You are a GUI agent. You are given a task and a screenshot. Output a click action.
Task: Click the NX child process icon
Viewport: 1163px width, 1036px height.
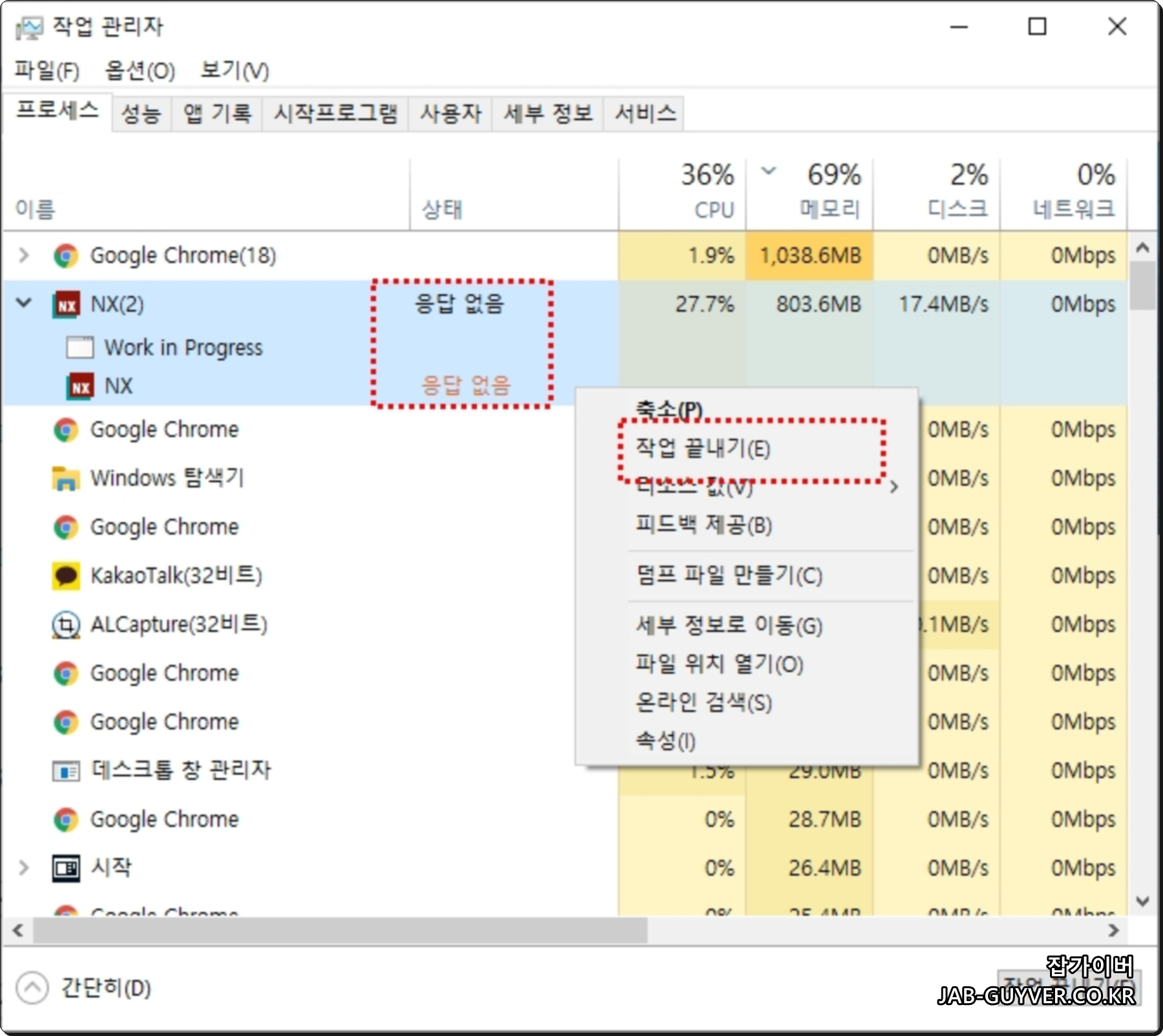pyautogui.click(x=80, y=386)
